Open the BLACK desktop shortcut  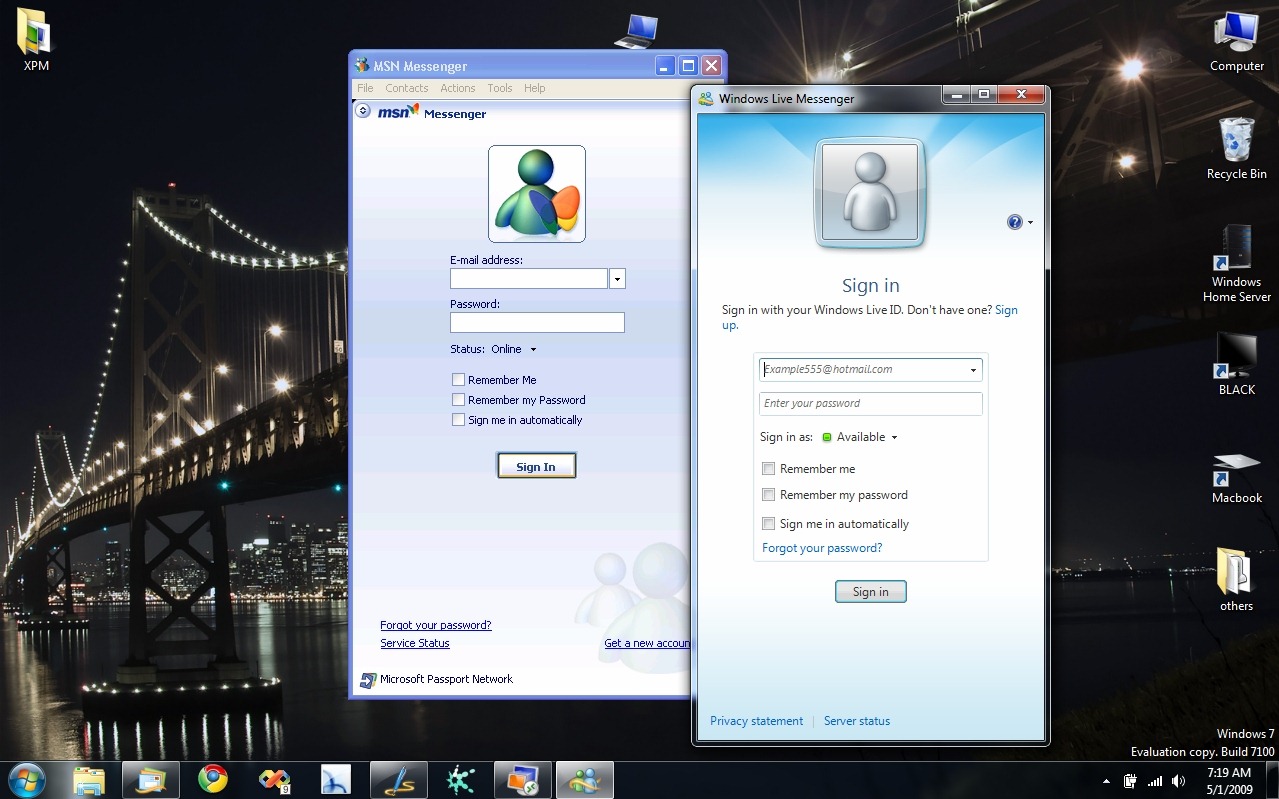click(x=1237, y=364)
